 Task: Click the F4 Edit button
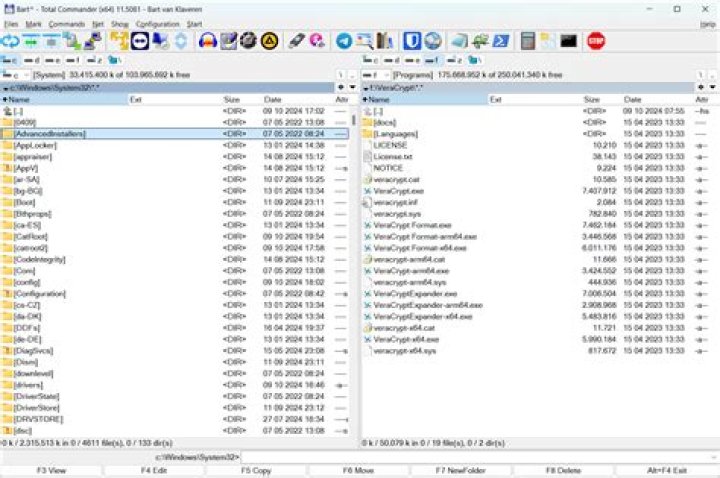tap(154, 471)
